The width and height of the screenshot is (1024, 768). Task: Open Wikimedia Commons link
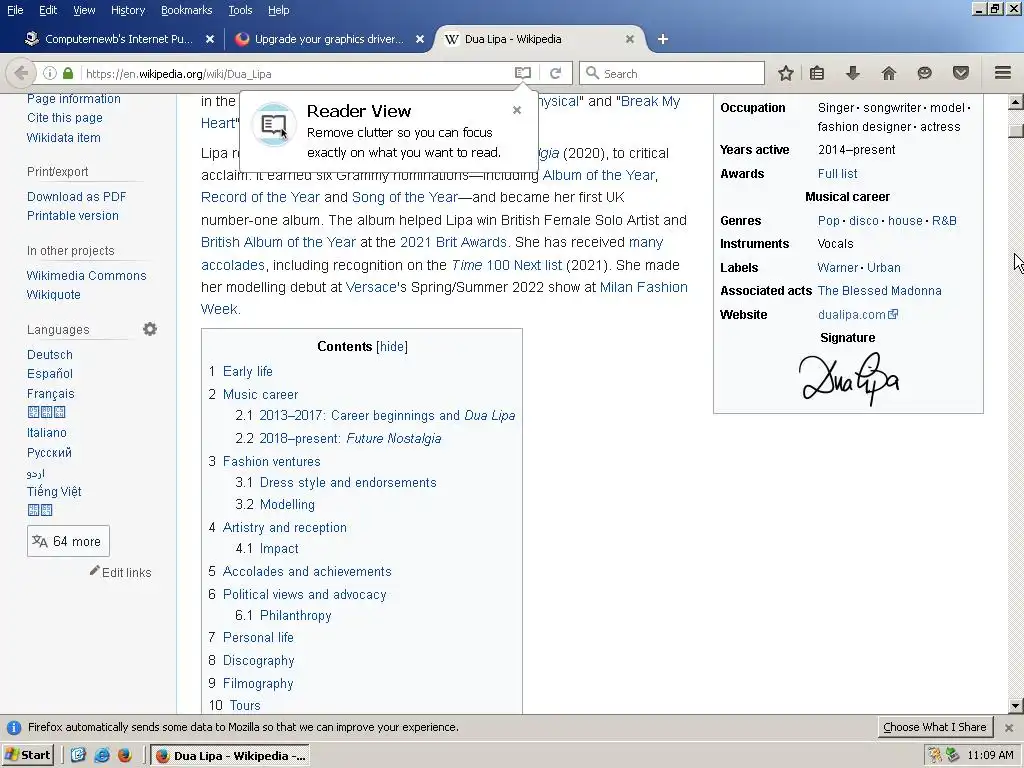click(x=86, y=276)
